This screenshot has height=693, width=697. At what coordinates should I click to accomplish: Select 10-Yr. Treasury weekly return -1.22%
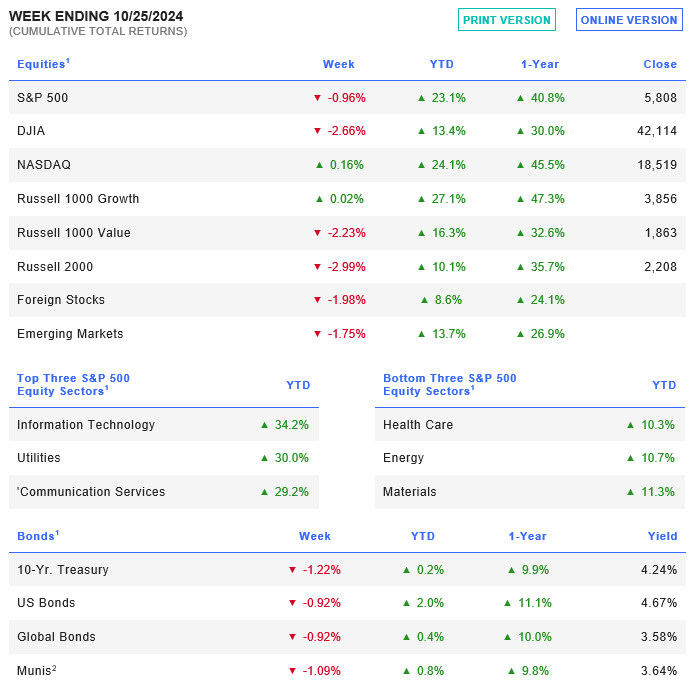(322, 570)
